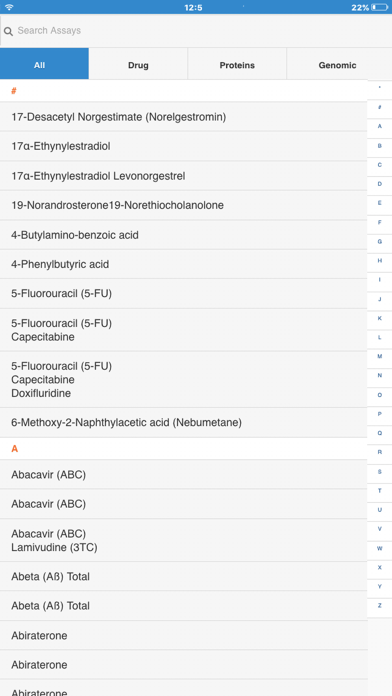This screenshot has height=696, width=392.
Task: Tap the WiFi status icon
Action: point(9,7)
